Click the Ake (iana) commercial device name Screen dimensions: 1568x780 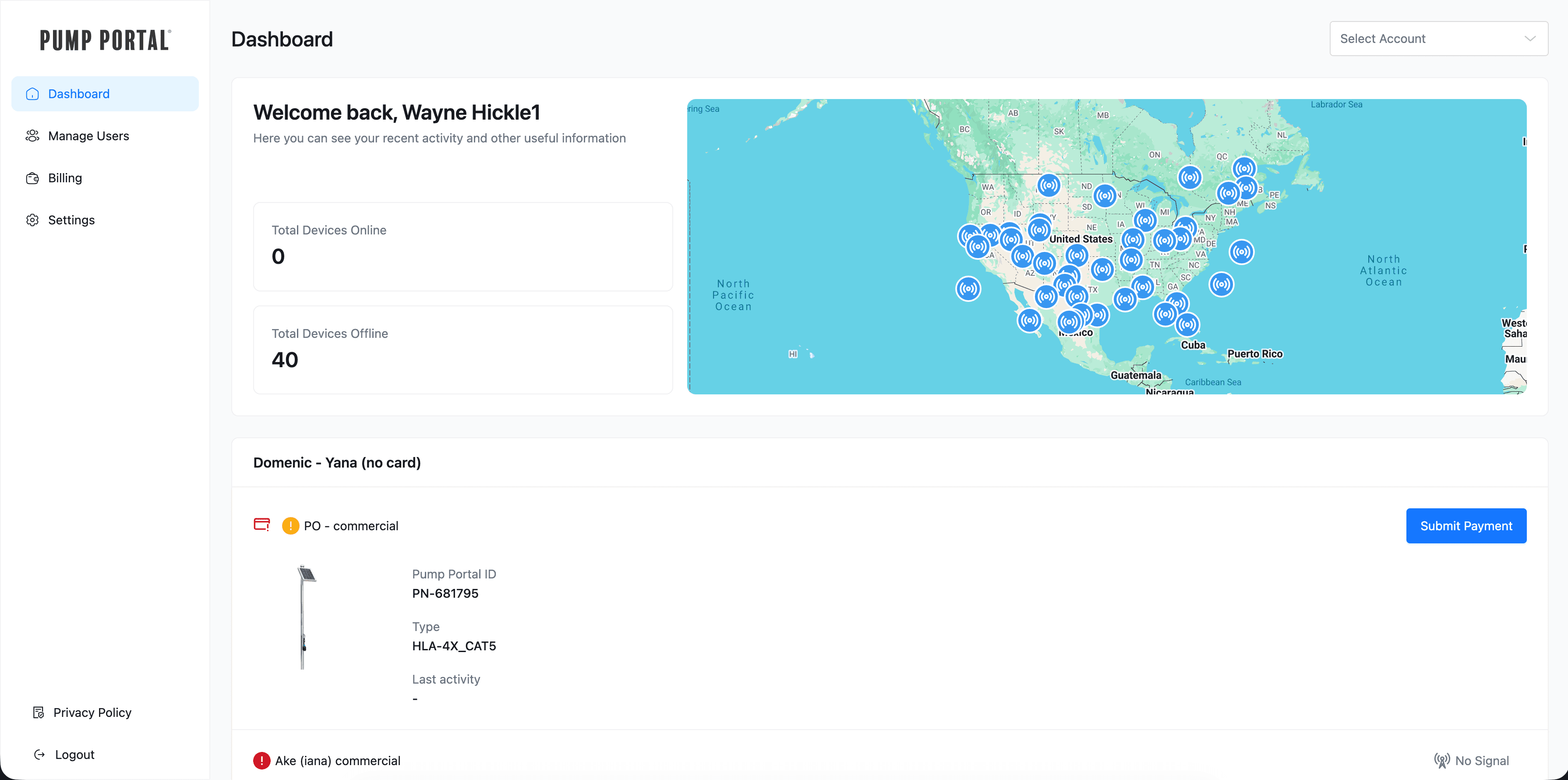point(337,761)
